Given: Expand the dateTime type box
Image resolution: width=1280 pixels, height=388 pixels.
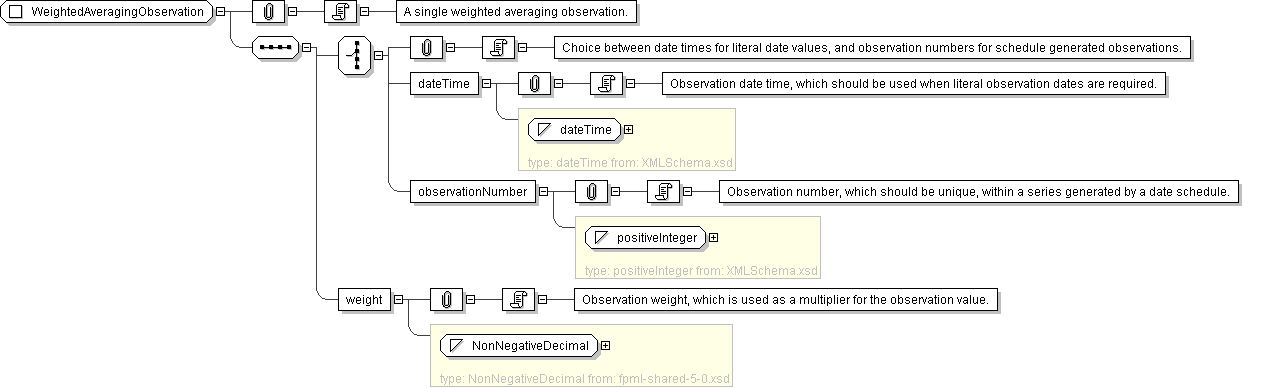Looking at the screenshot, I should pos(628,129).
